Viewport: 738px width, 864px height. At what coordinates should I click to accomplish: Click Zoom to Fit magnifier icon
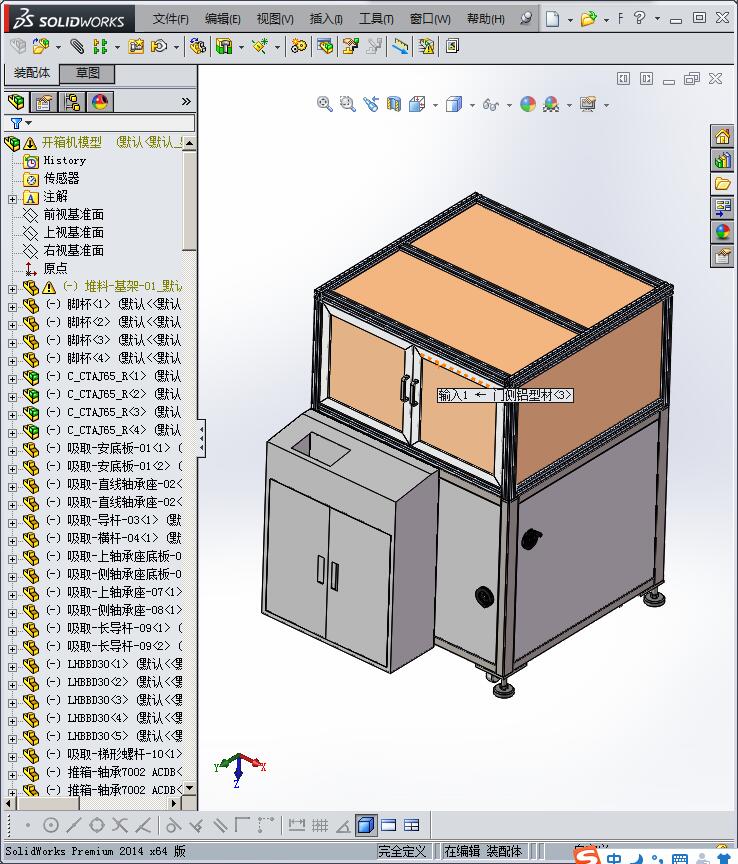tap(325, 104)
